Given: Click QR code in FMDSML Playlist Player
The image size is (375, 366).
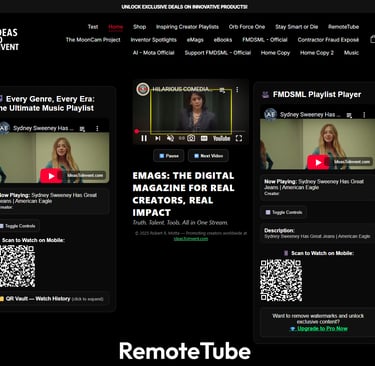Looking at the screenshot, I should click(281, 280).
